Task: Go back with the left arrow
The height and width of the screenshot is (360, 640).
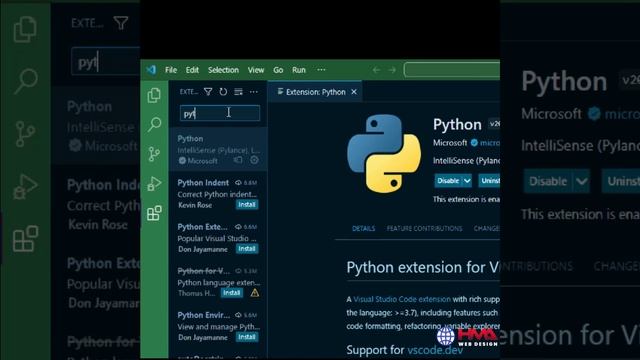Action: (376, 70)
